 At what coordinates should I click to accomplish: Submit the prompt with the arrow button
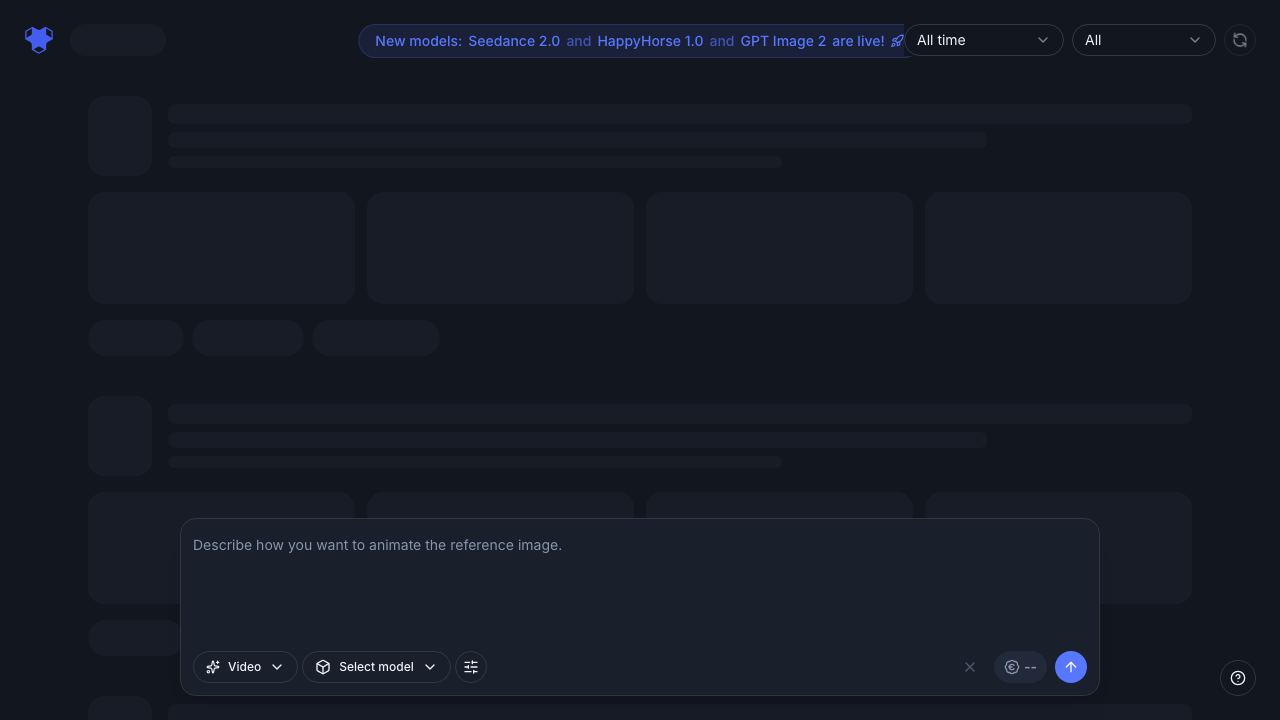click(1071, 667)
